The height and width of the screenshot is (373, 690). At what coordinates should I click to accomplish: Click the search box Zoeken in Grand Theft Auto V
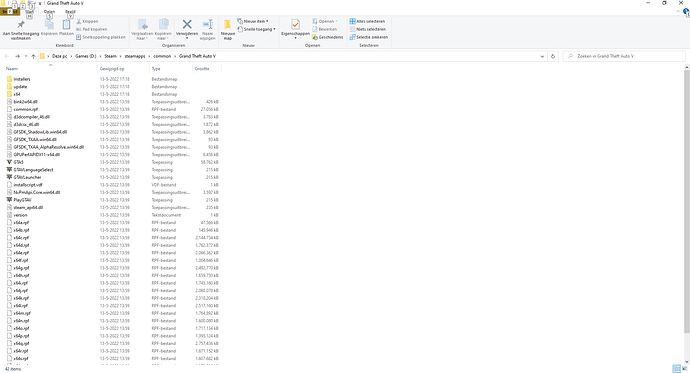[624, 56]
